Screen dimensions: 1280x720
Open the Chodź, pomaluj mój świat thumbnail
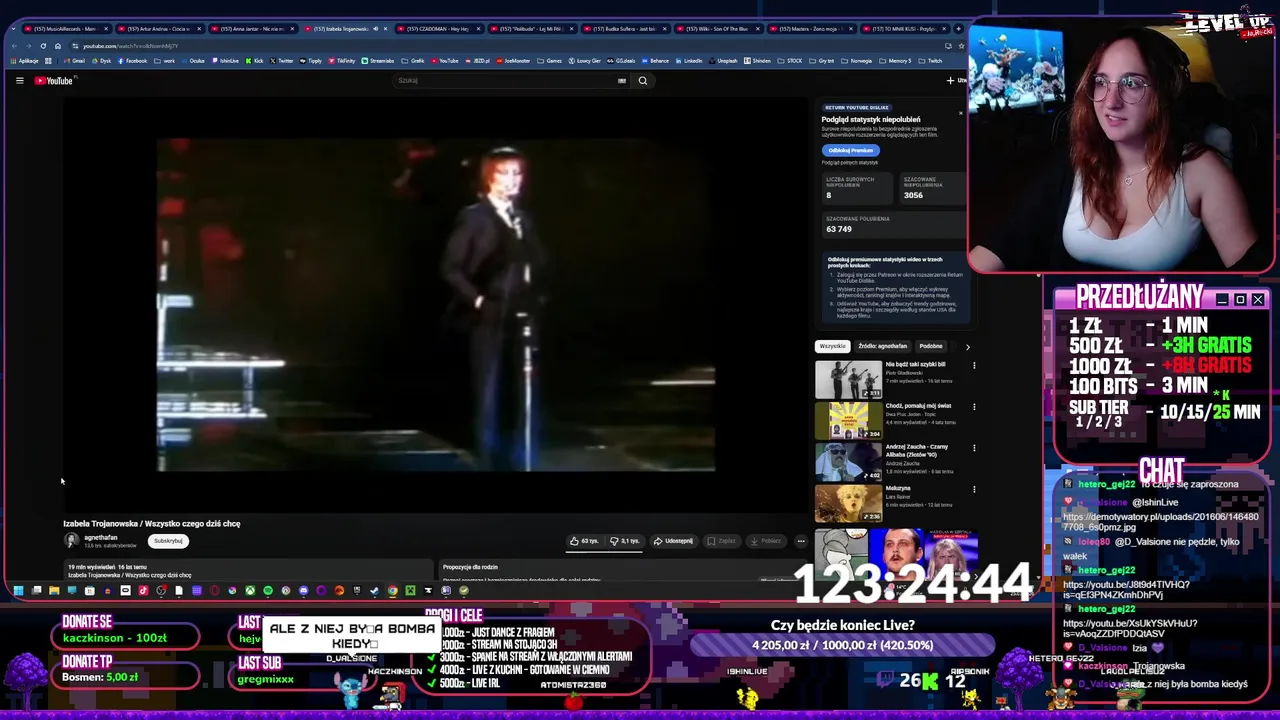pos(848,421)
